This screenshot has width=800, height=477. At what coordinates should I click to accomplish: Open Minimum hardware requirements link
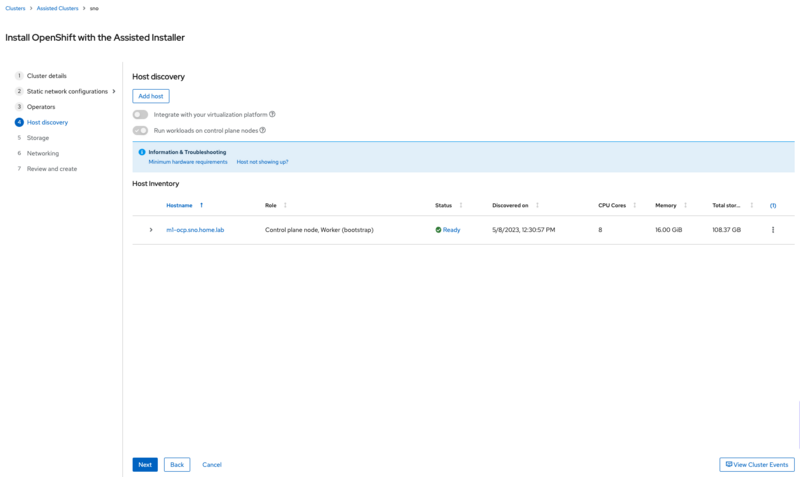pyautogui.click(x=188, y=162)
